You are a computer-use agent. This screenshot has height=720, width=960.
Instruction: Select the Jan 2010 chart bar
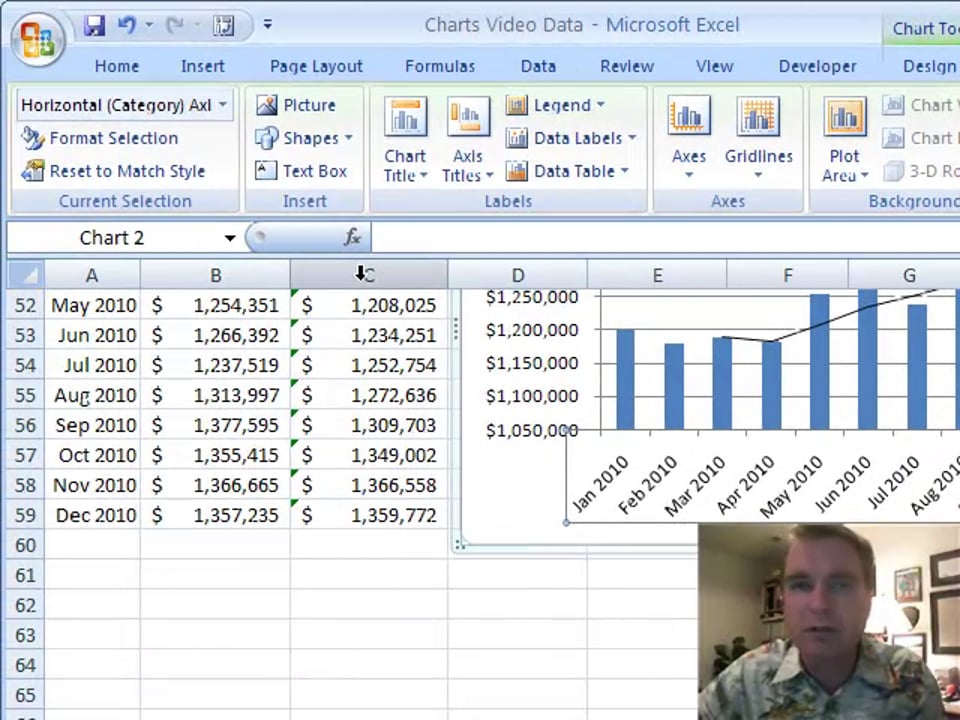coord(625,380)
